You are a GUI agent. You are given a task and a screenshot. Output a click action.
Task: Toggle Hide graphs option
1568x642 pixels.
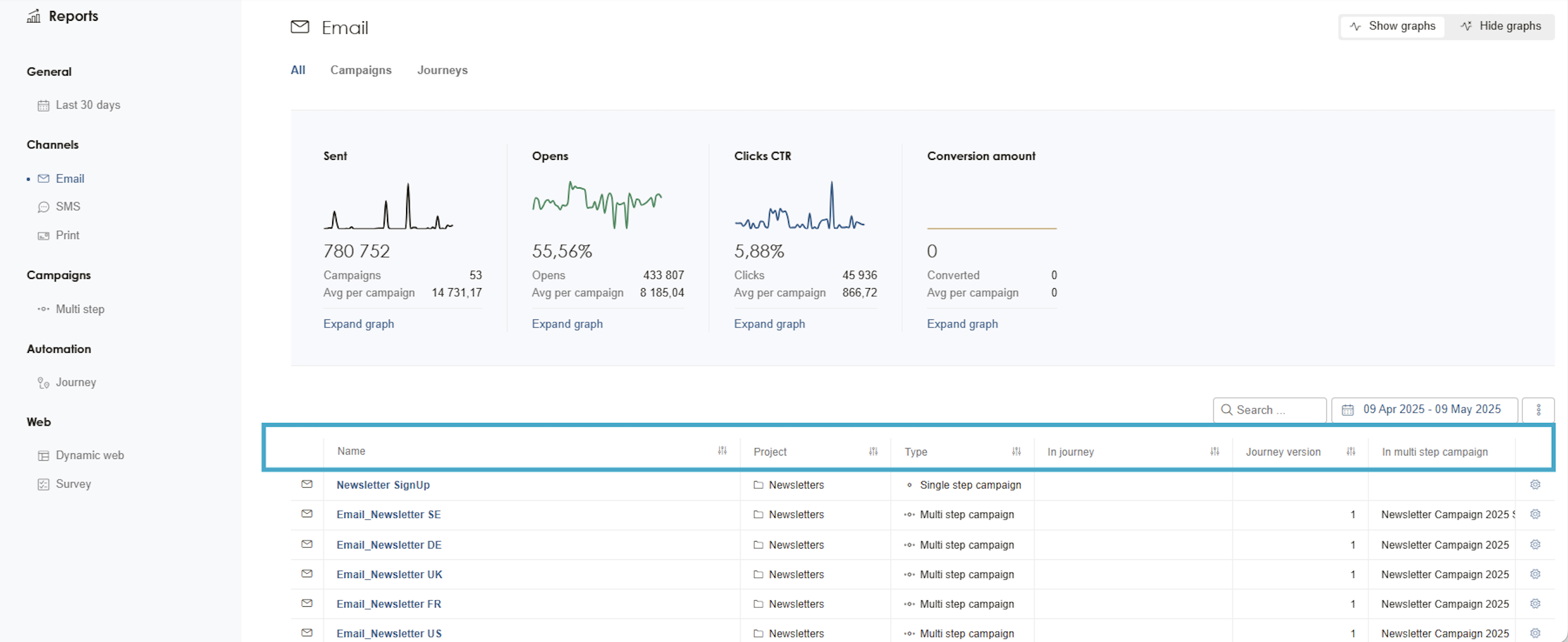click(1500, 26)
